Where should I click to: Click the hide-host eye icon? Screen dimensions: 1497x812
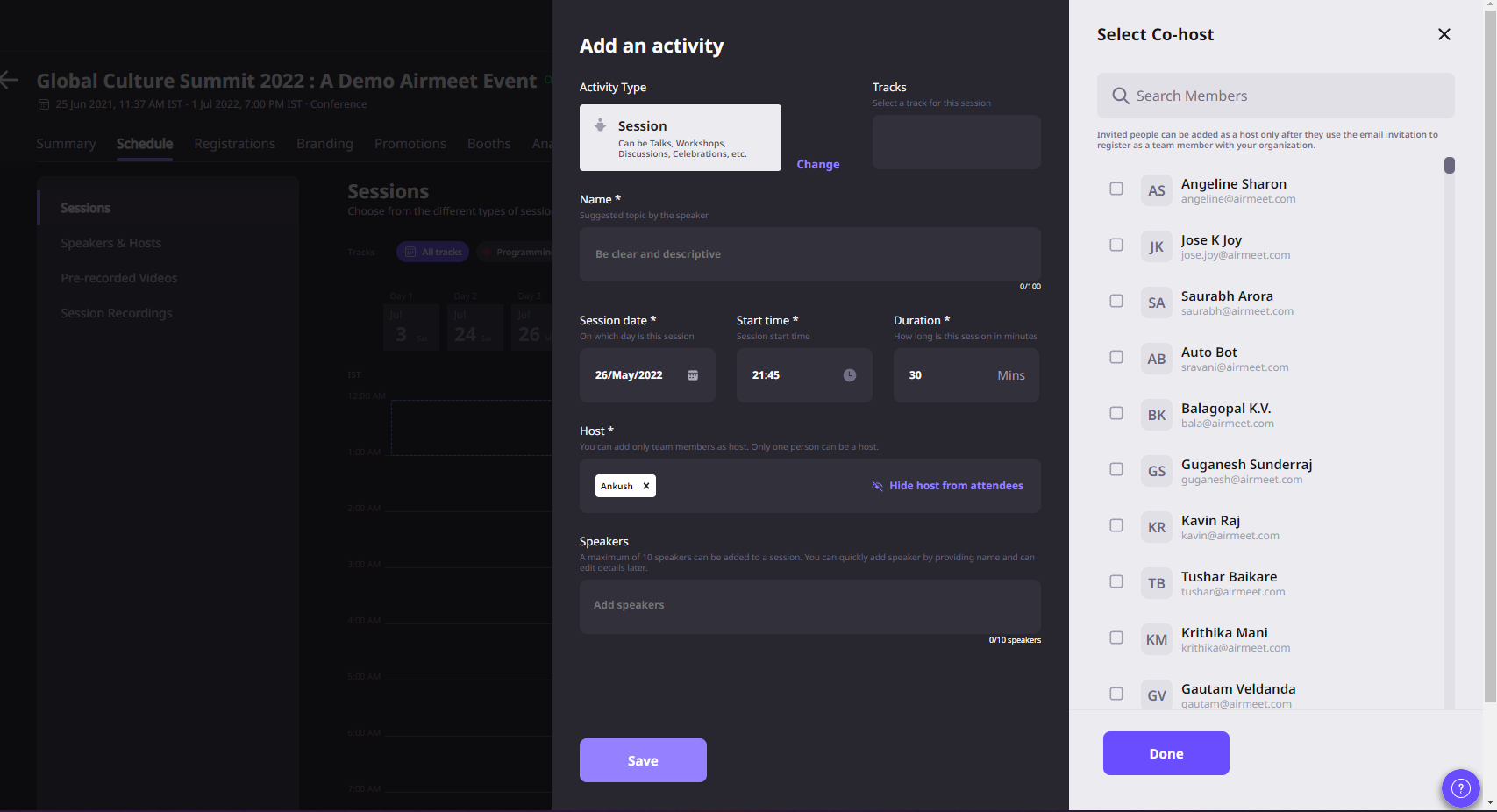coord(877,486)
